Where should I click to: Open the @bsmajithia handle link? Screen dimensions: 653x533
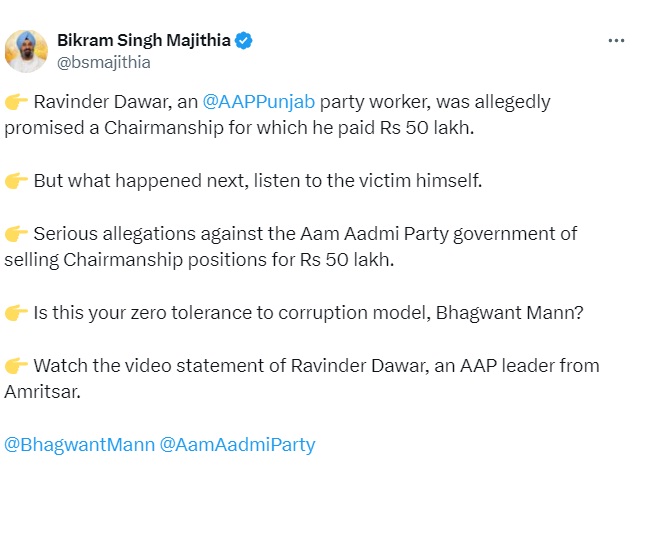104,62
